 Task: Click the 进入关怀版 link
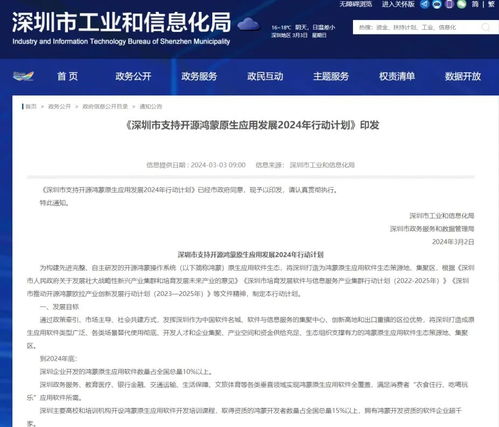[398, 4]
